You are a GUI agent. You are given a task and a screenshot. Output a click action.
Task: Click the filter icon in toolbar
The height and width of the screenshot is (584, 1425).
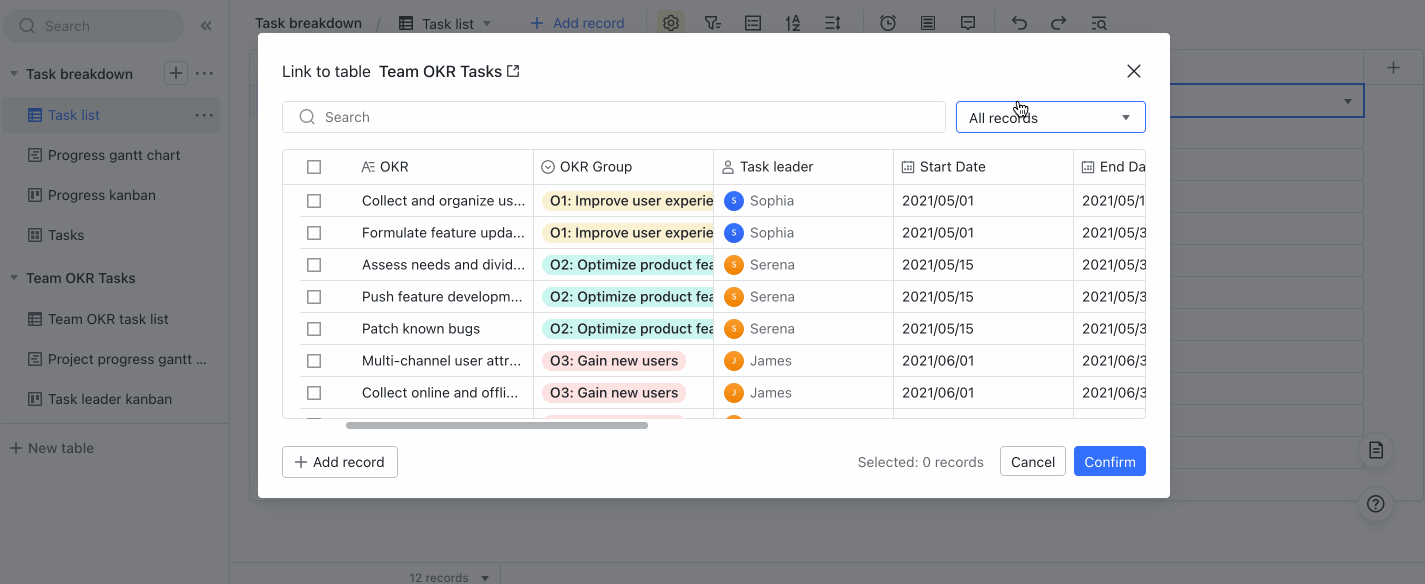point(712,23)
